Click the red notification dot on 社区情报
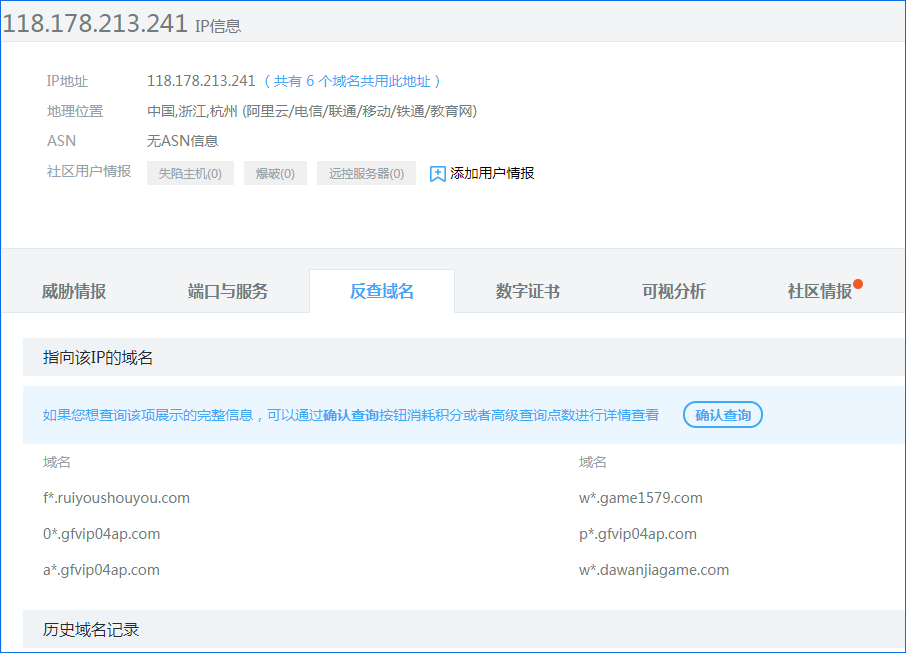The width and height of the screenshot is (906, 653). (x=858, y=284)
